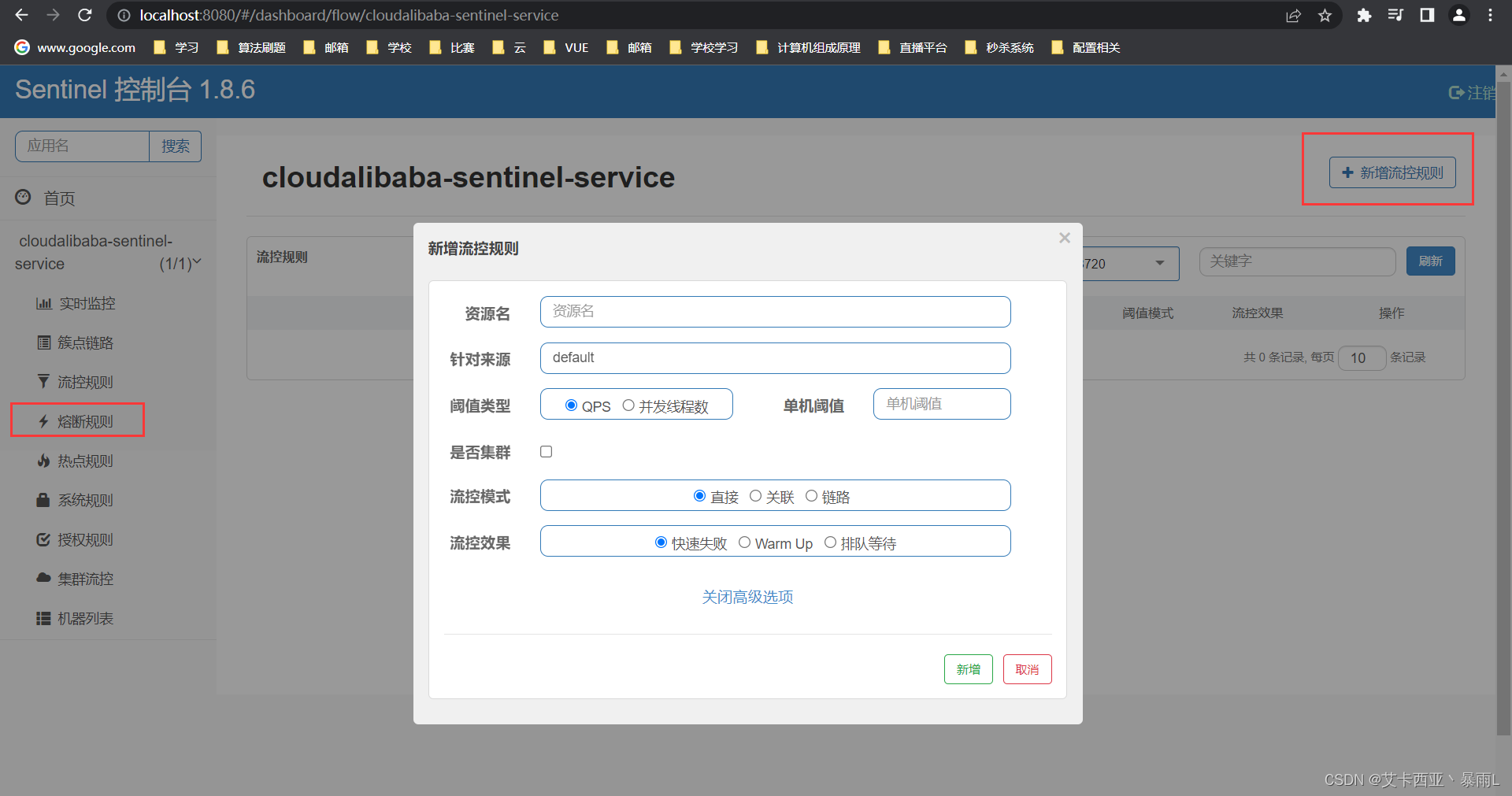Open the browser extensions puzzle icon
Viewport: 1512px width, 796px height.
(1364, 16)
